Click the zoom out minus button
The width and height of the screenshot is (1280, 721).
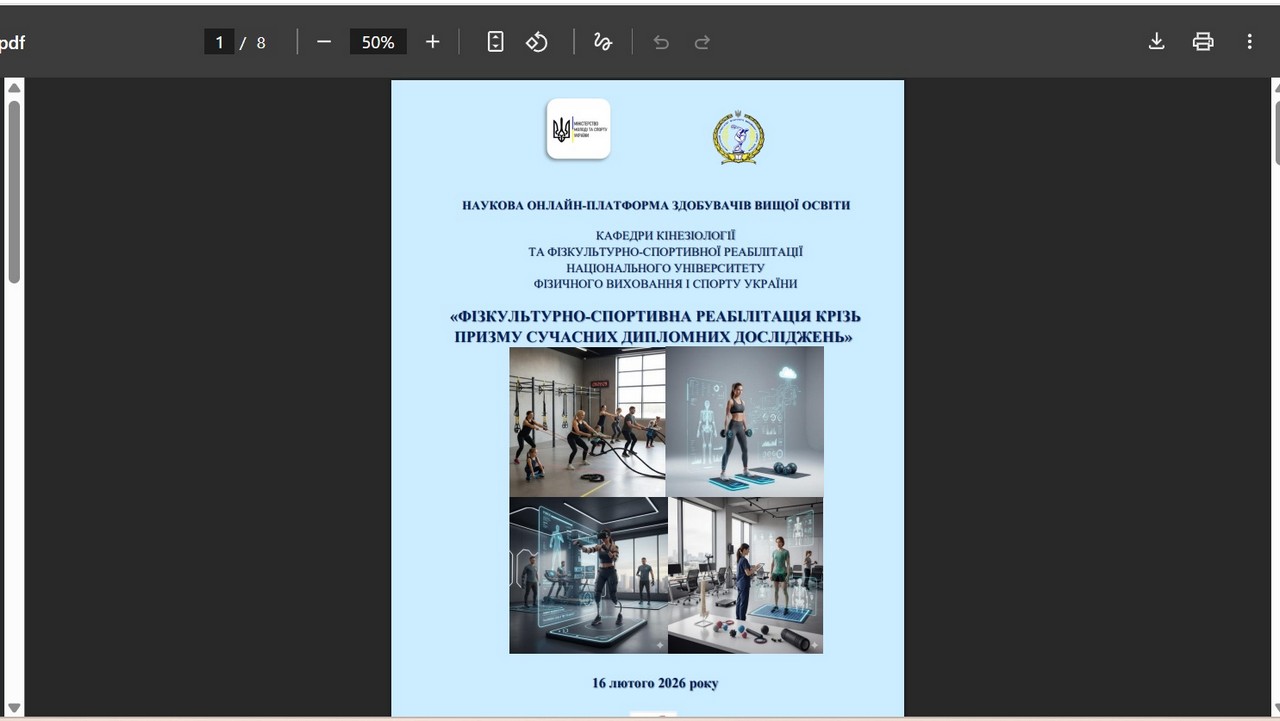click(x=323, y=42)
